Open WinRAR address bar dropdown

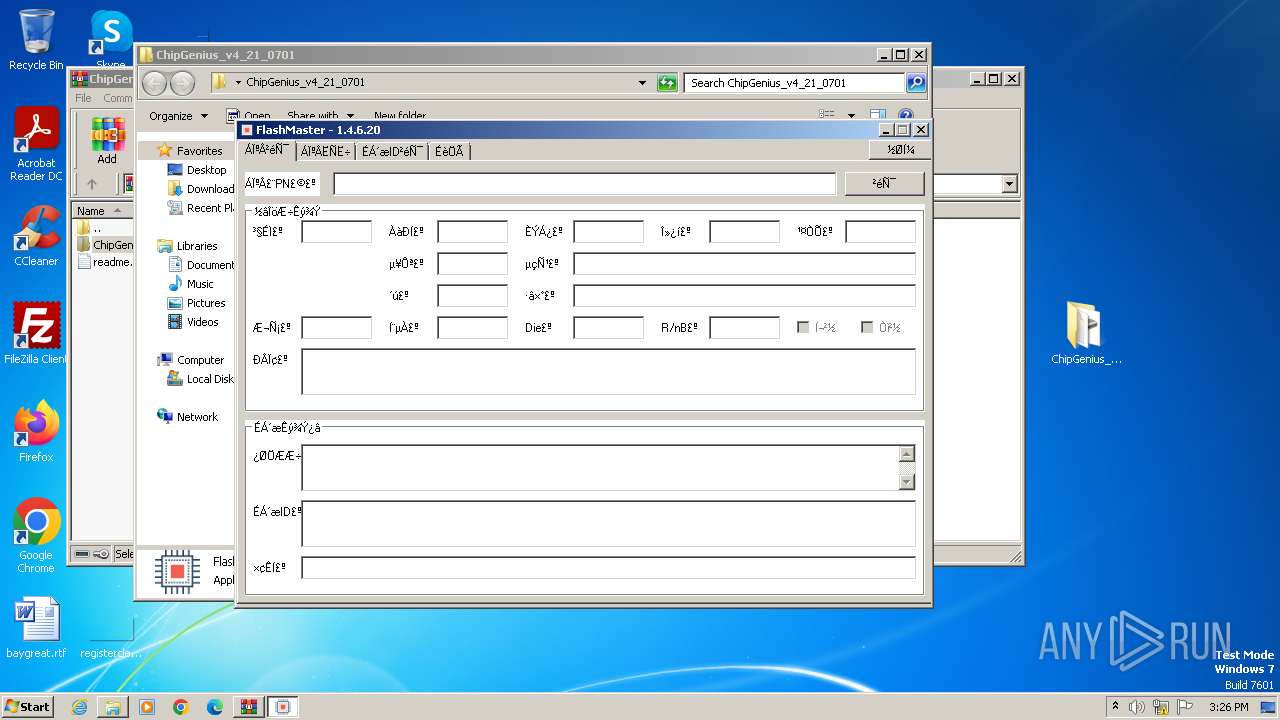click(x=1009, y=184)
